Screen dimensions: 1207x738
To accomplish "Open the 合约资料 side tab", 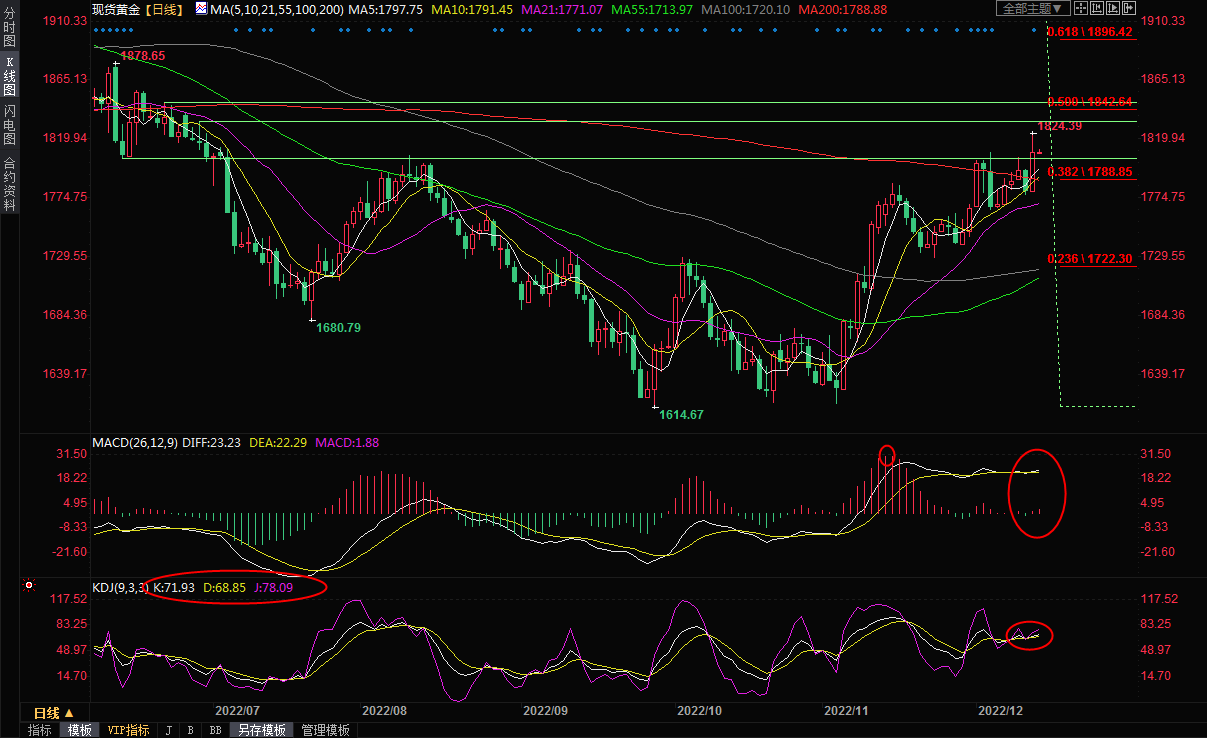I will coord(10,183).
